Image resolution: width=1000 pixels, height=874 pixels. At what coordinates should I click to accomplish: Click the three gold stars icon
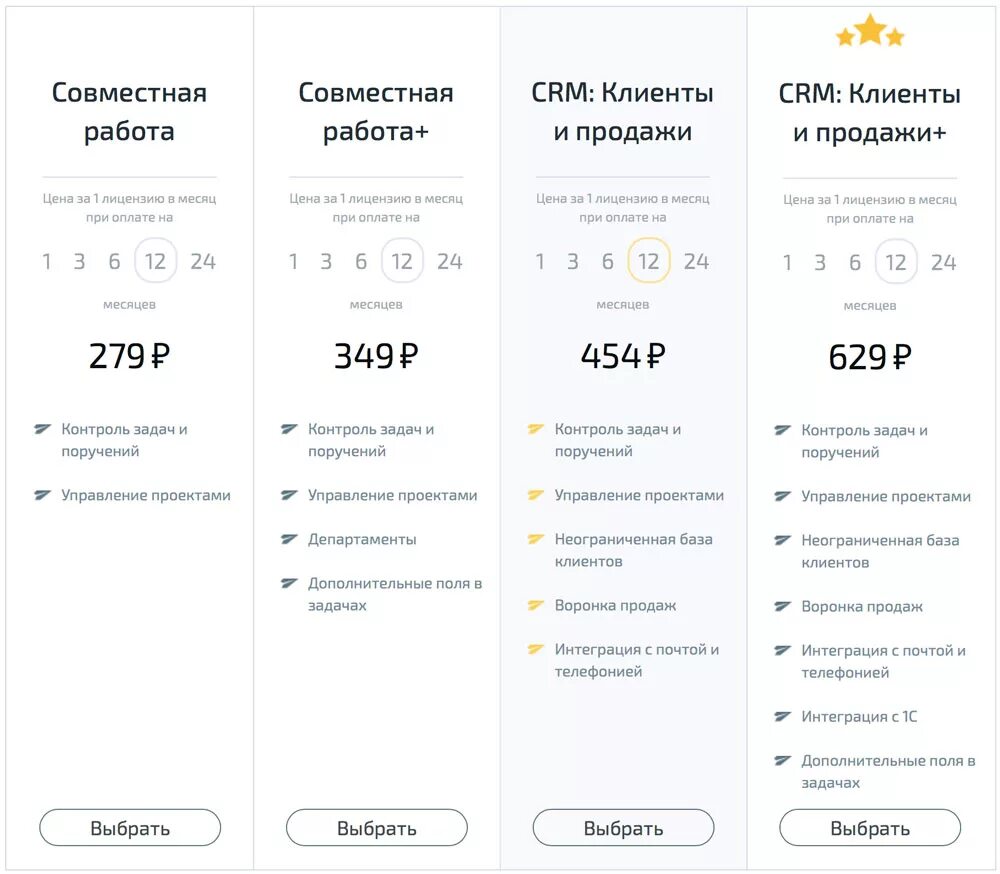870,32
